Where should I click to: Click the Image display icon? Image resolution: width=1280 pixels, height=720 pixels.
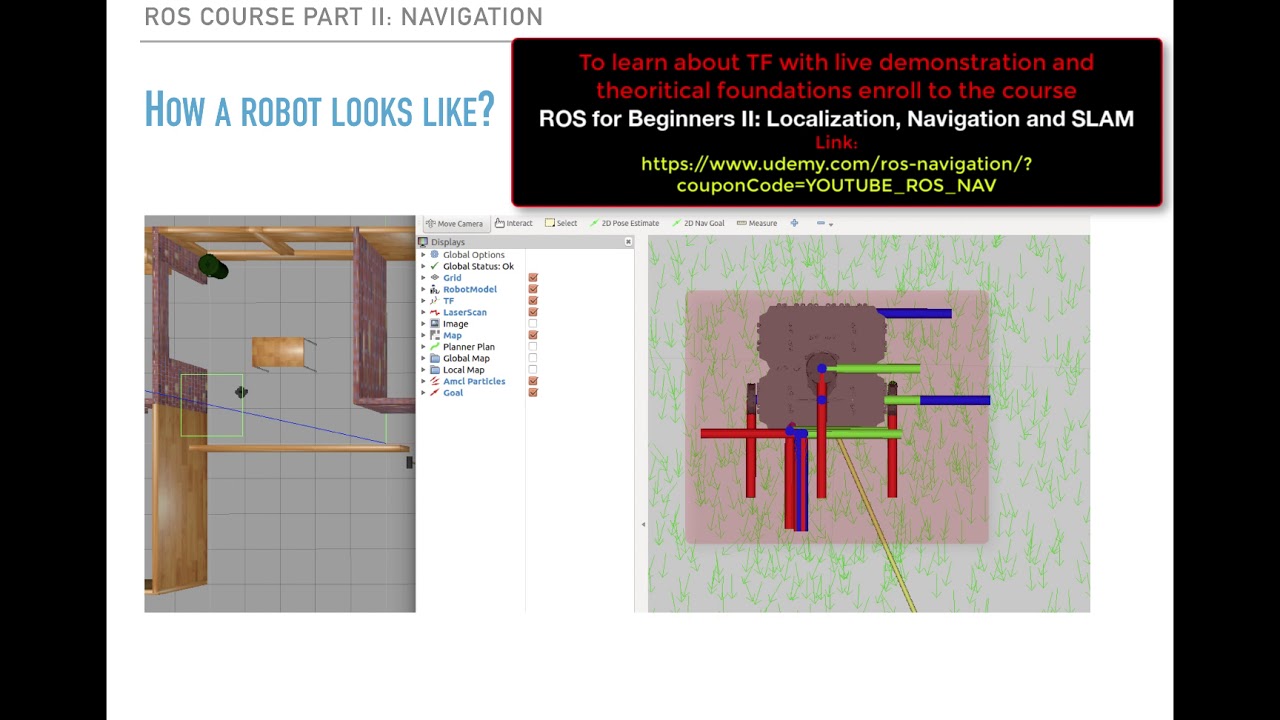[434, 324]
